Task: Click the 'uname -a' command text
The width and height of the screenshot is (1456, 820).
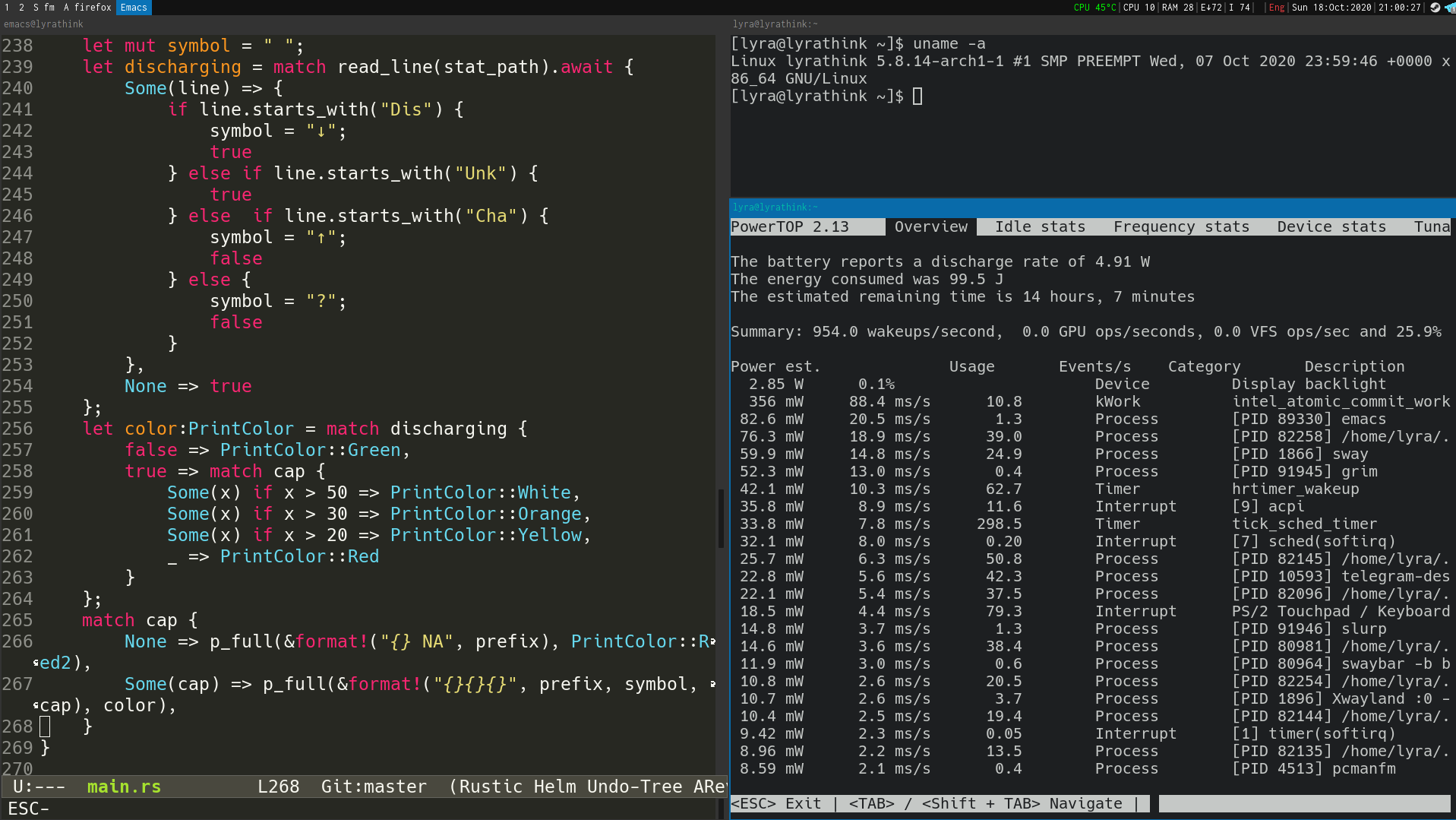Action: [949, 44]
